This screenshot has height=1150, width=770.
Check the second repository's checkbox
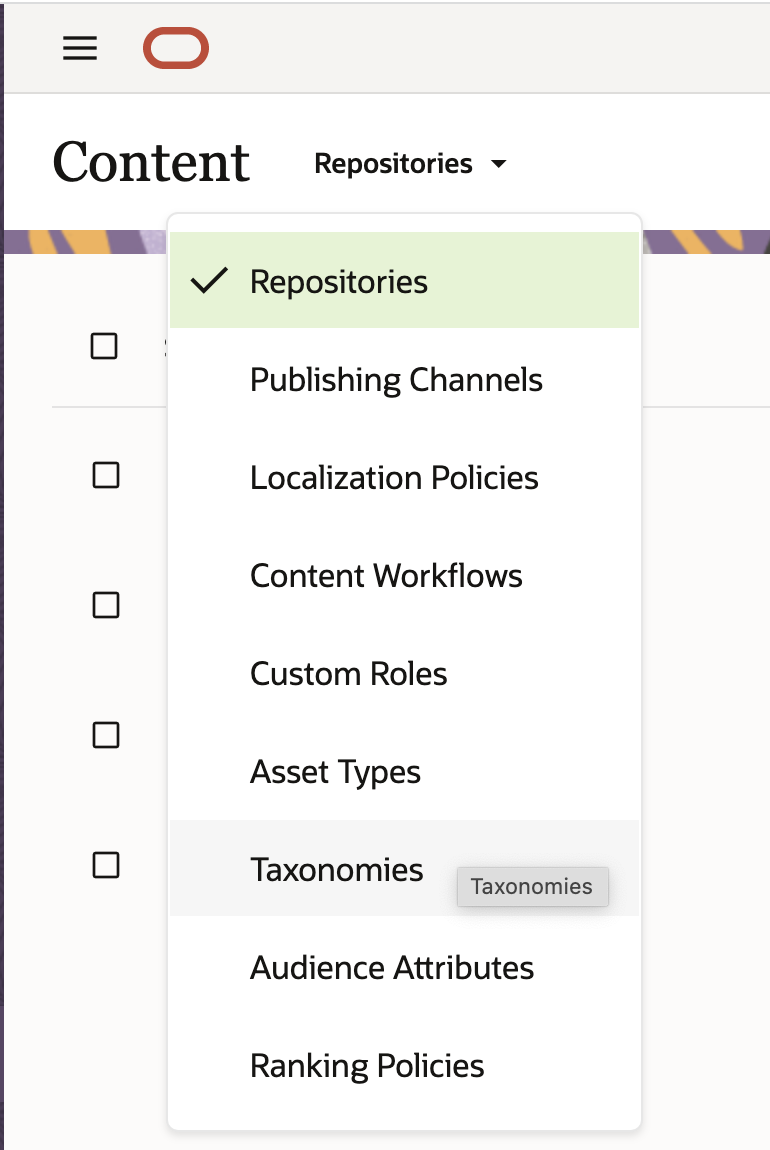(x=105, y=605)
